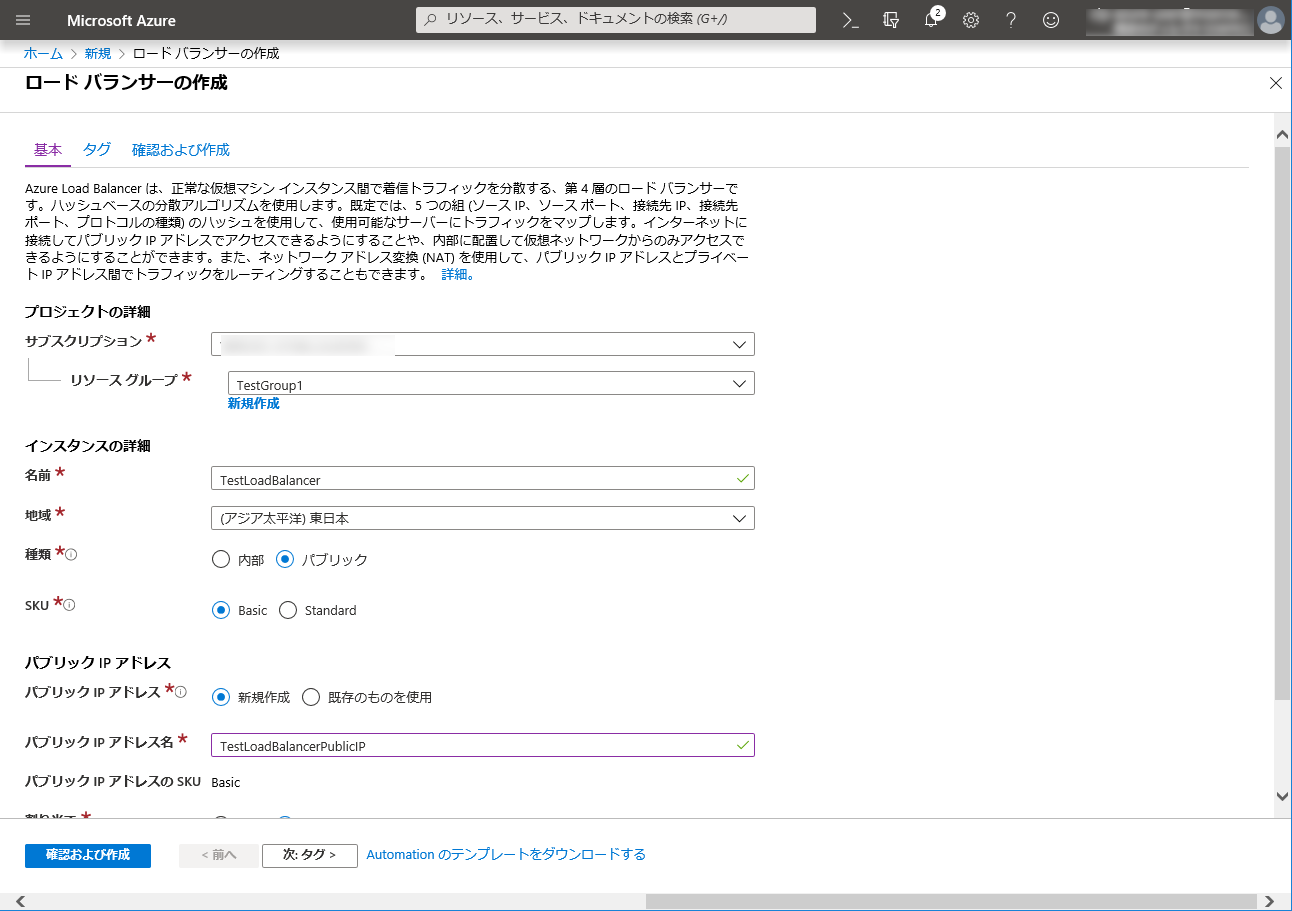Open the hamburger portal menu
The image size is (1292, 911).
24,20
